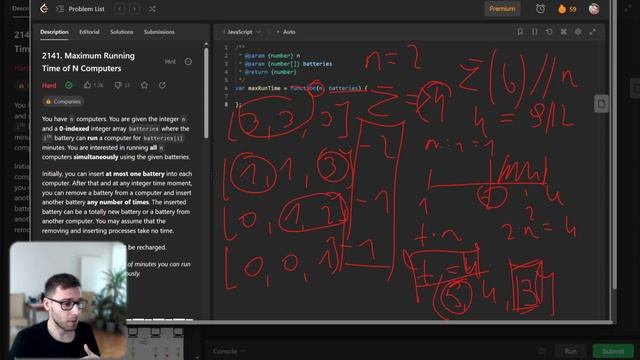
Task: Go to the previous problem arrow
Action: (119, 9)
